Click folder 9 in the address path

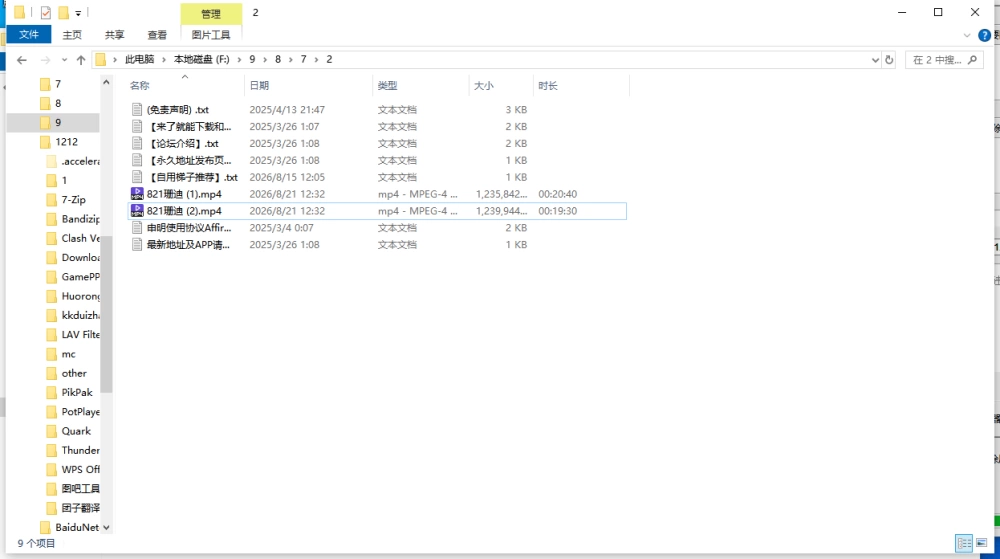252,59
